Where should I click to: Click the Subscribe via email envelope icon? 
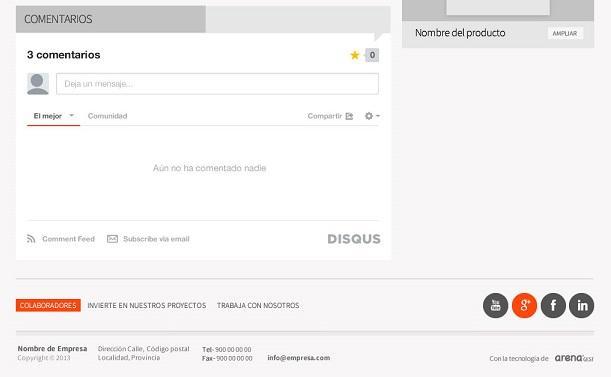pyautogui.click(x=112, y=239)
